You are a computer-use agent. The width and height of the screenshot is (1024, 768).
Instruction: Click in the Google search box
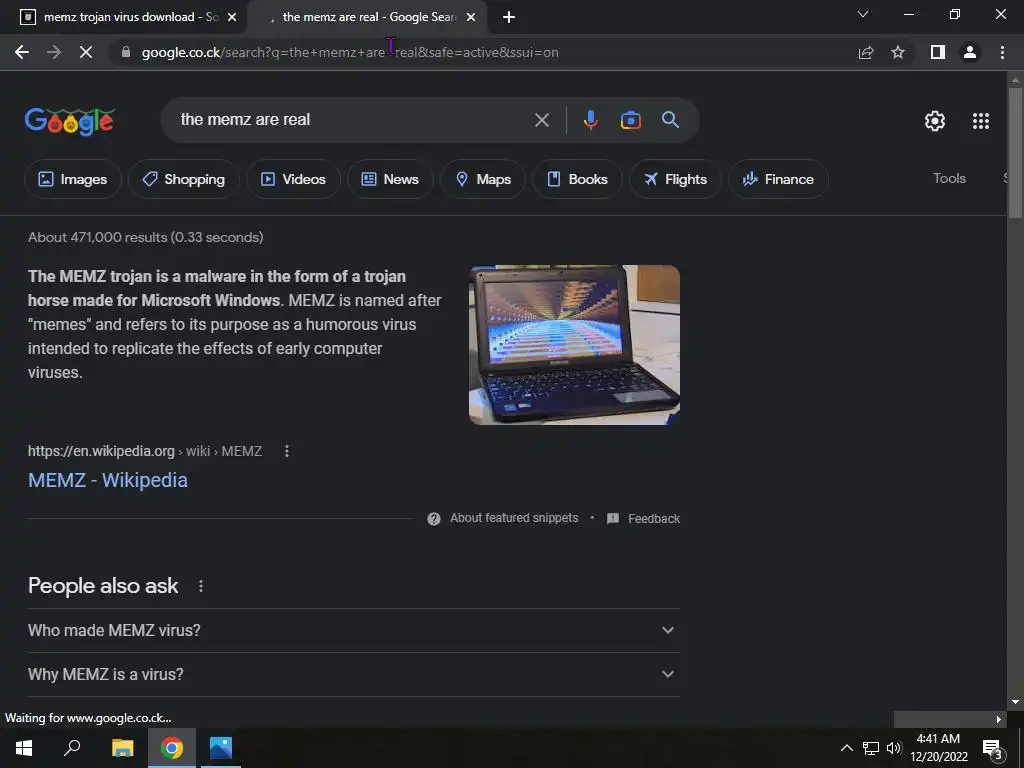pos(353,120)
